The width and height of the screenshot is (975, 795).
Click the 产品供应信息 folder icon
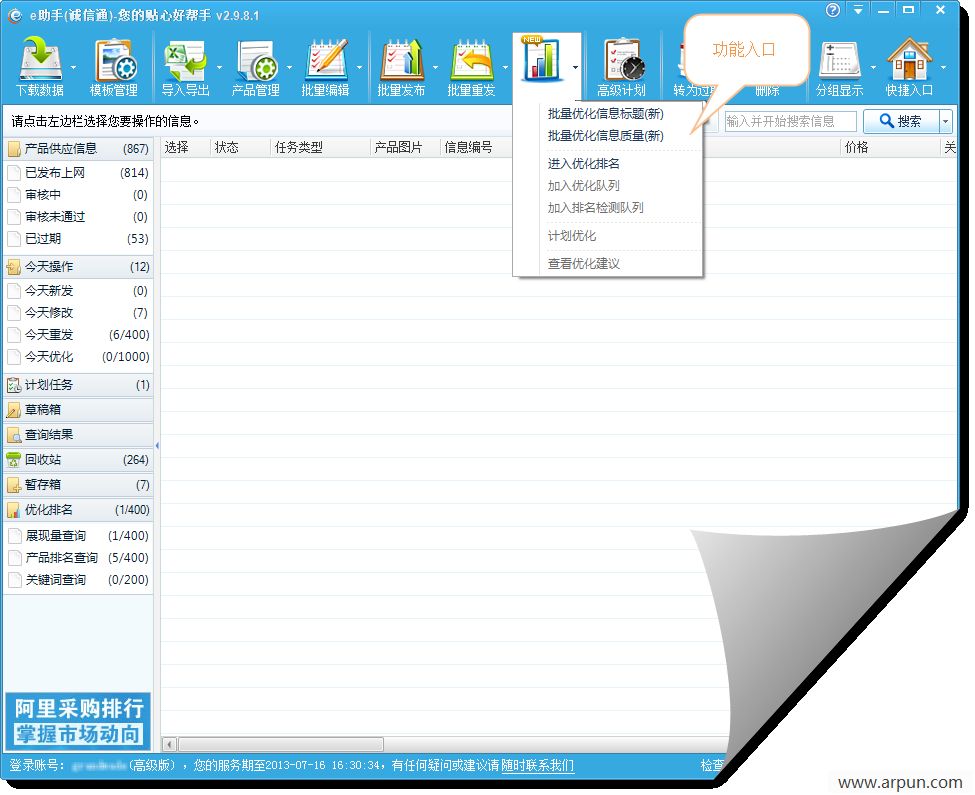[x=14, y=149]
